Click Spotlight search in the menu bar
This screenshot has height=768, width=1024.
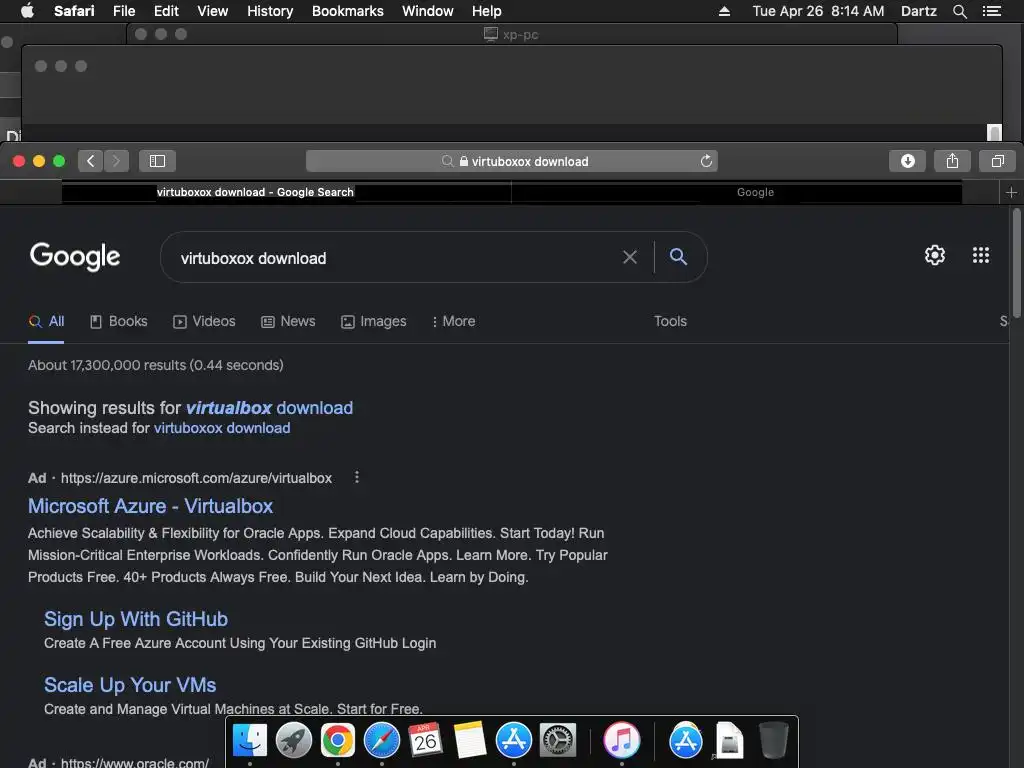point(959,11)
